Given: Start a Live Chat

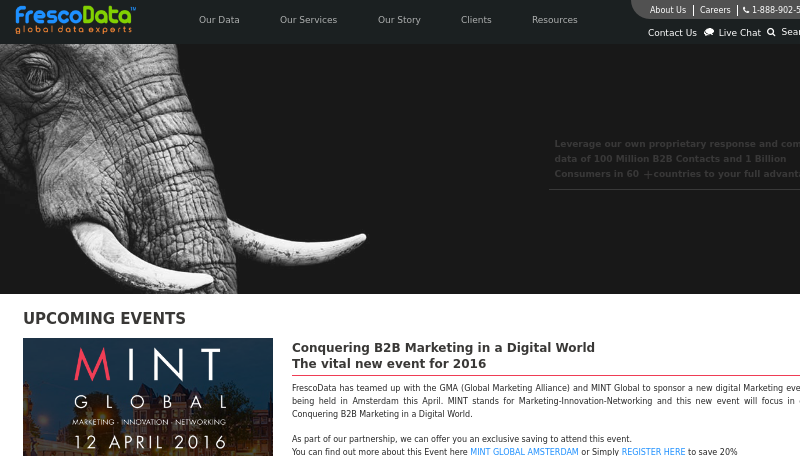Looking at the screenshot, I should [x=739, y=33].
